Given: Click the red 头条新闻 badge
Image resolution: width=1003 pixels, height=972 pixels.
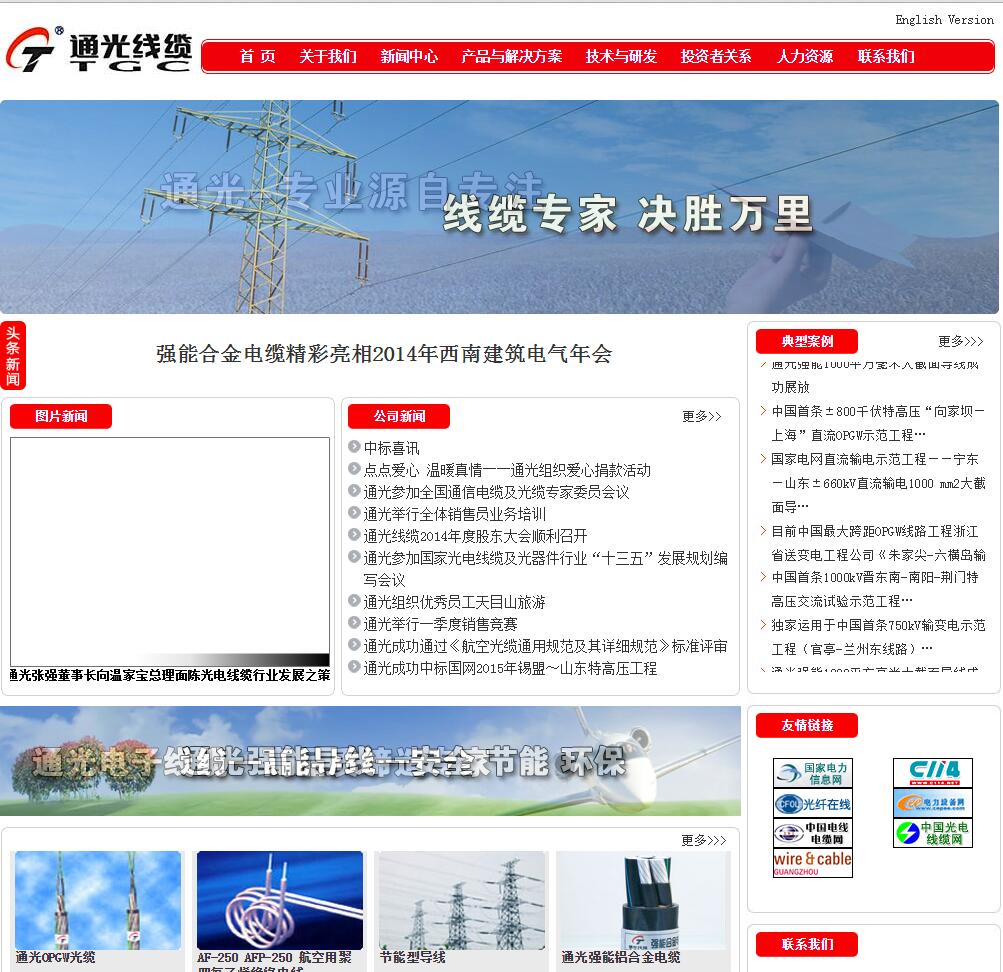Looking at the screenshot, I should [13, 356].
